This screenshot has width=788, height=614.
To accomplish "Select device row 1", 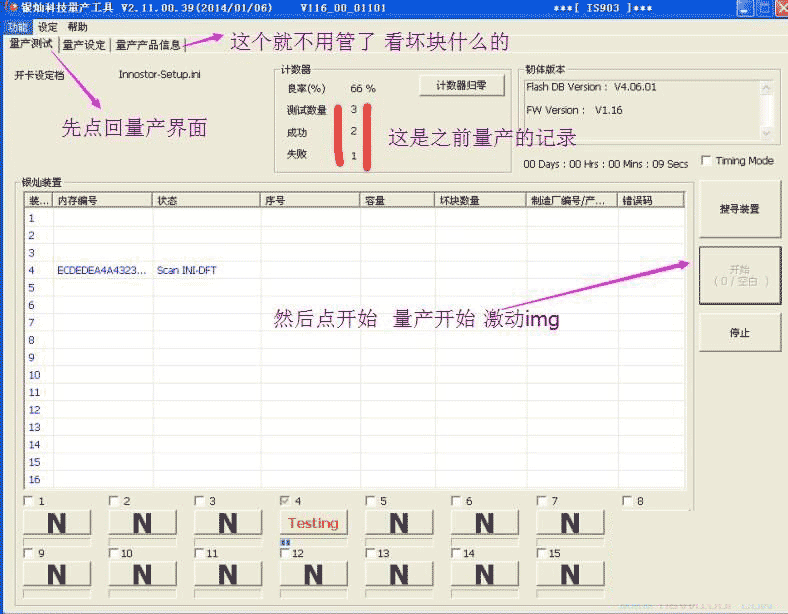I will (354, 218).
